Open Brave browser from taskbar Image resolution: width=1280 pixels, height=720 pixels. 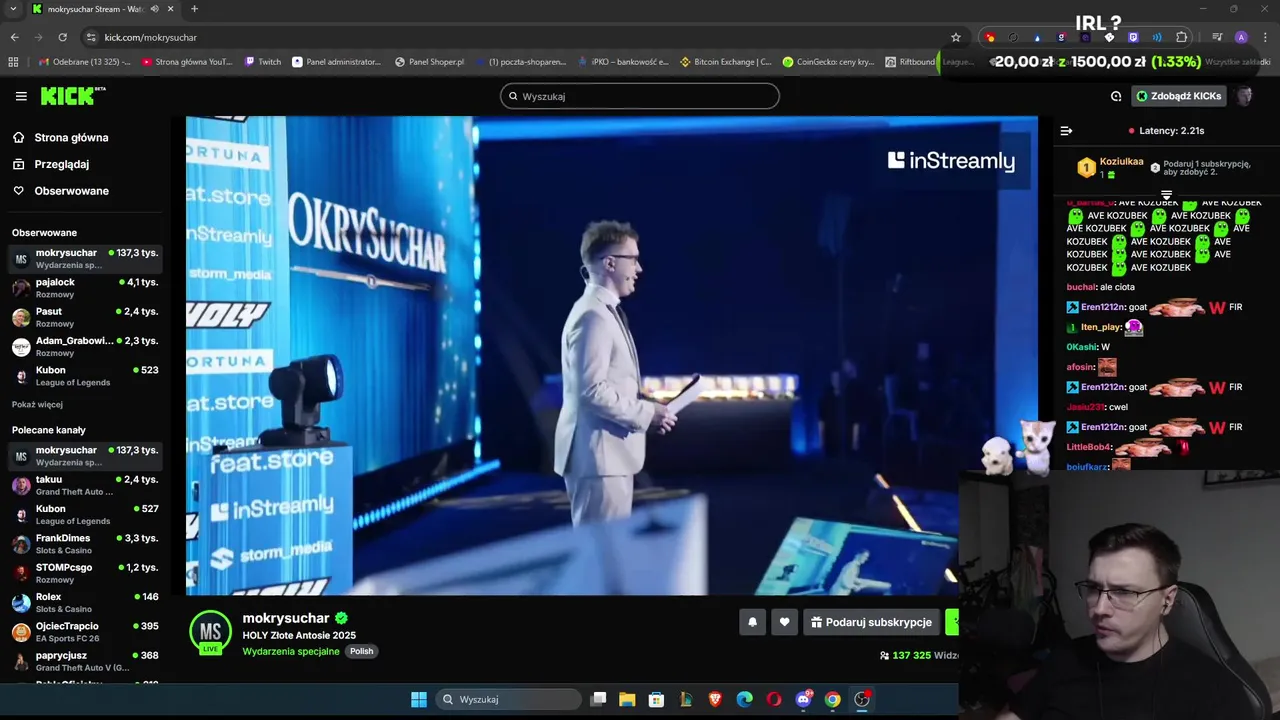pos(715,699)
